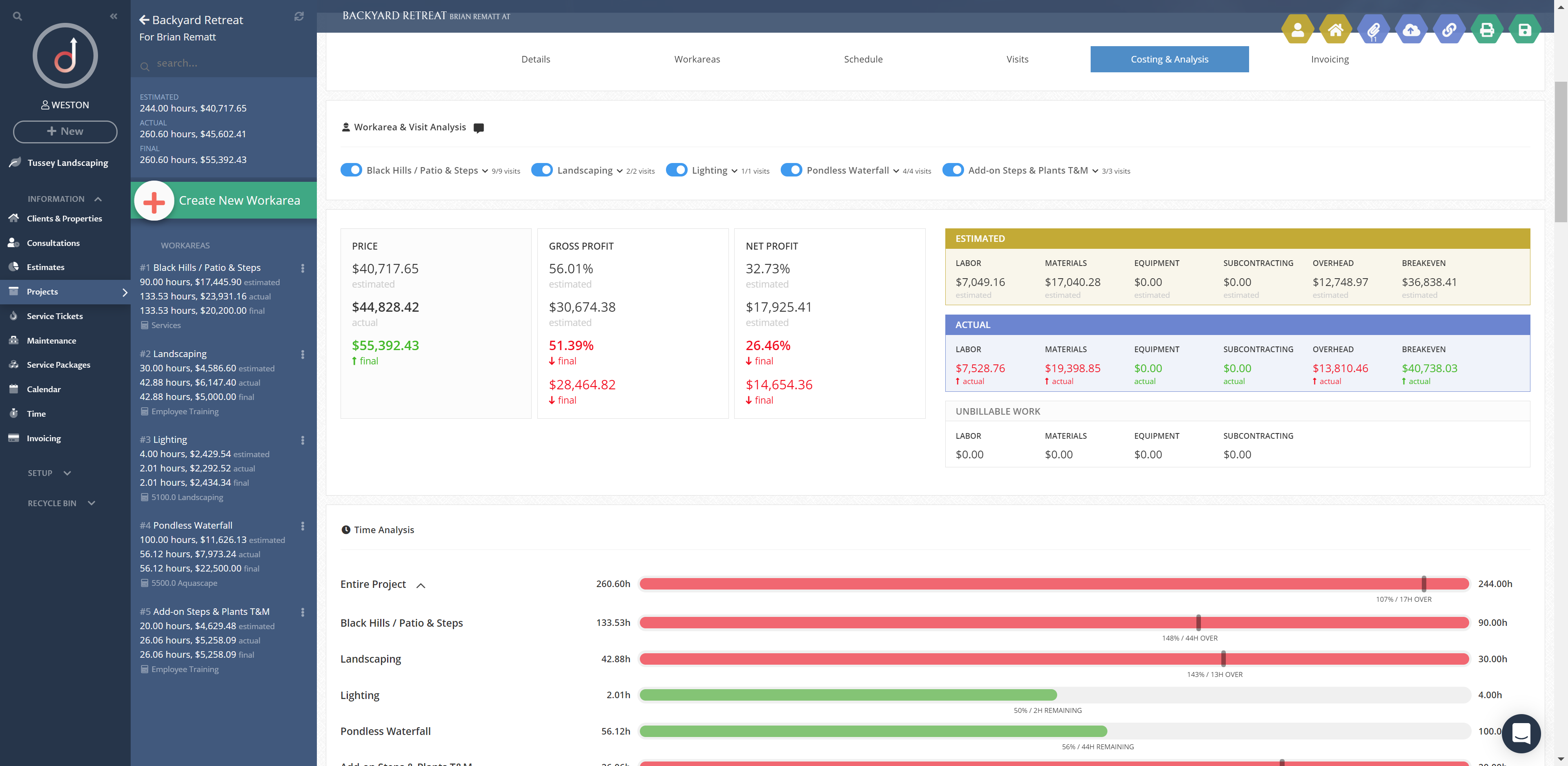The image size is (1568, 766).
Task: Click the cloud upload hexagon icon
Action: (1411, 30)
